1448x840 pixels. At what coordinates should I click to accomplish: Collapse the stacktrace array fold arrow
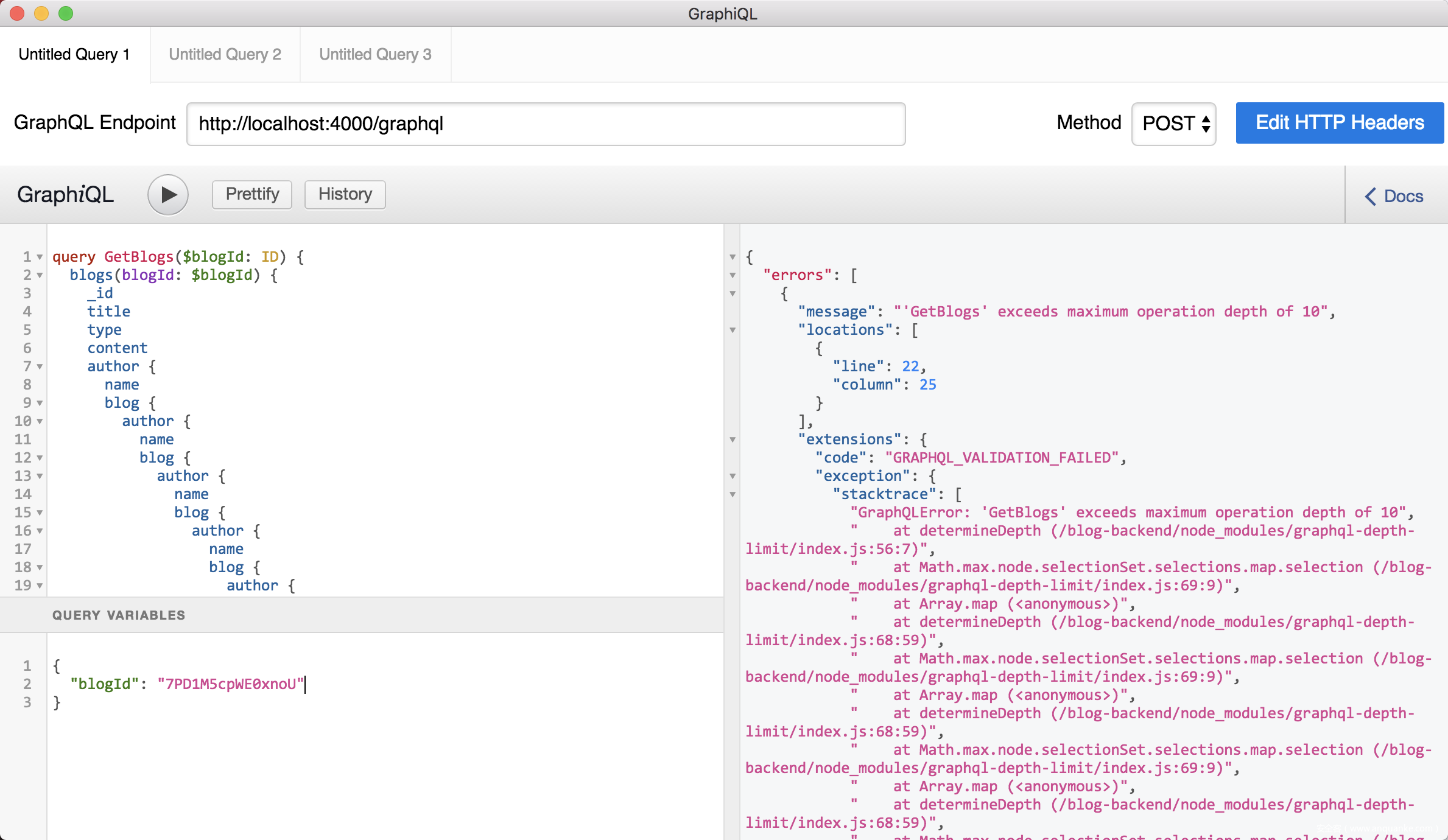pos(733,495)
